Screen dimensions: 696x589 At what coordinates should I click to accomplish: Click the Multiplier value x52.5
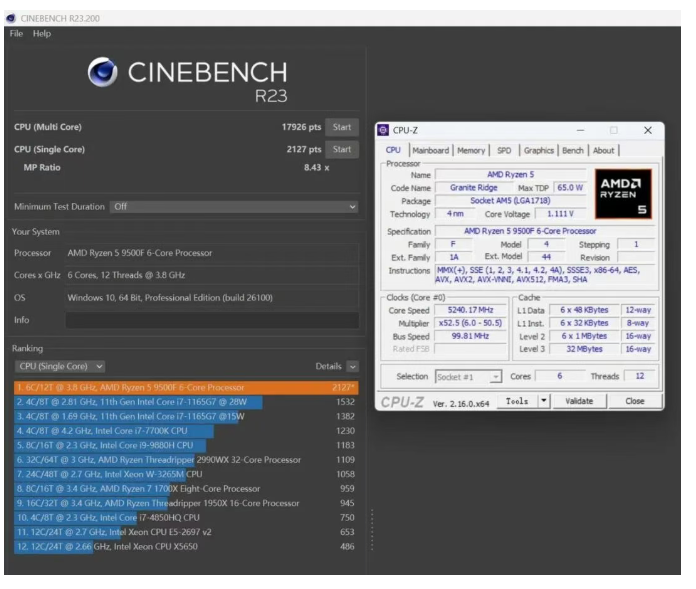[x=471, y=323]
